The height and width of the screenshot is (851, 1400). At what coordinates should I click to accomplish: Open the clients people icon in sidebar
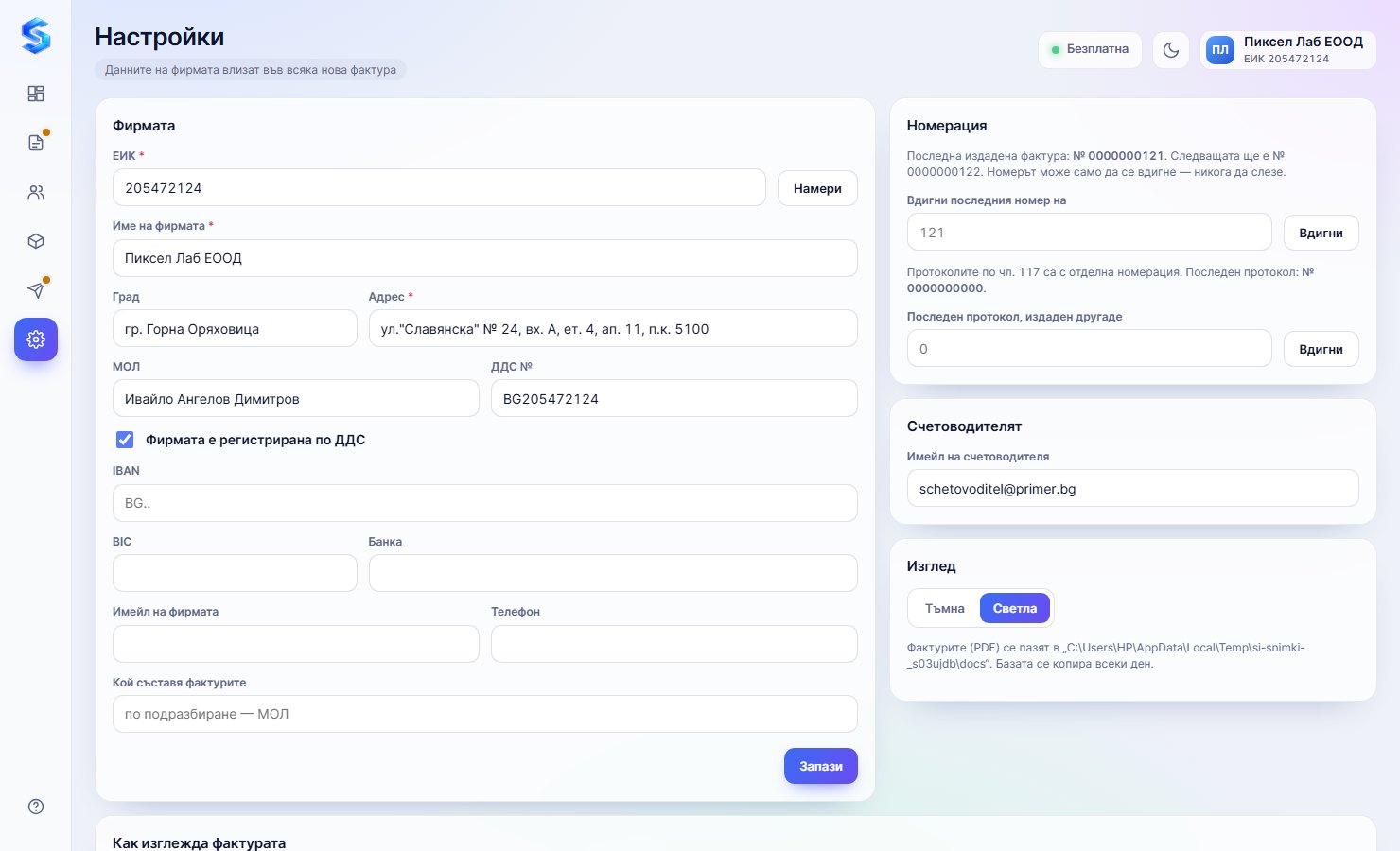(36, 192)
